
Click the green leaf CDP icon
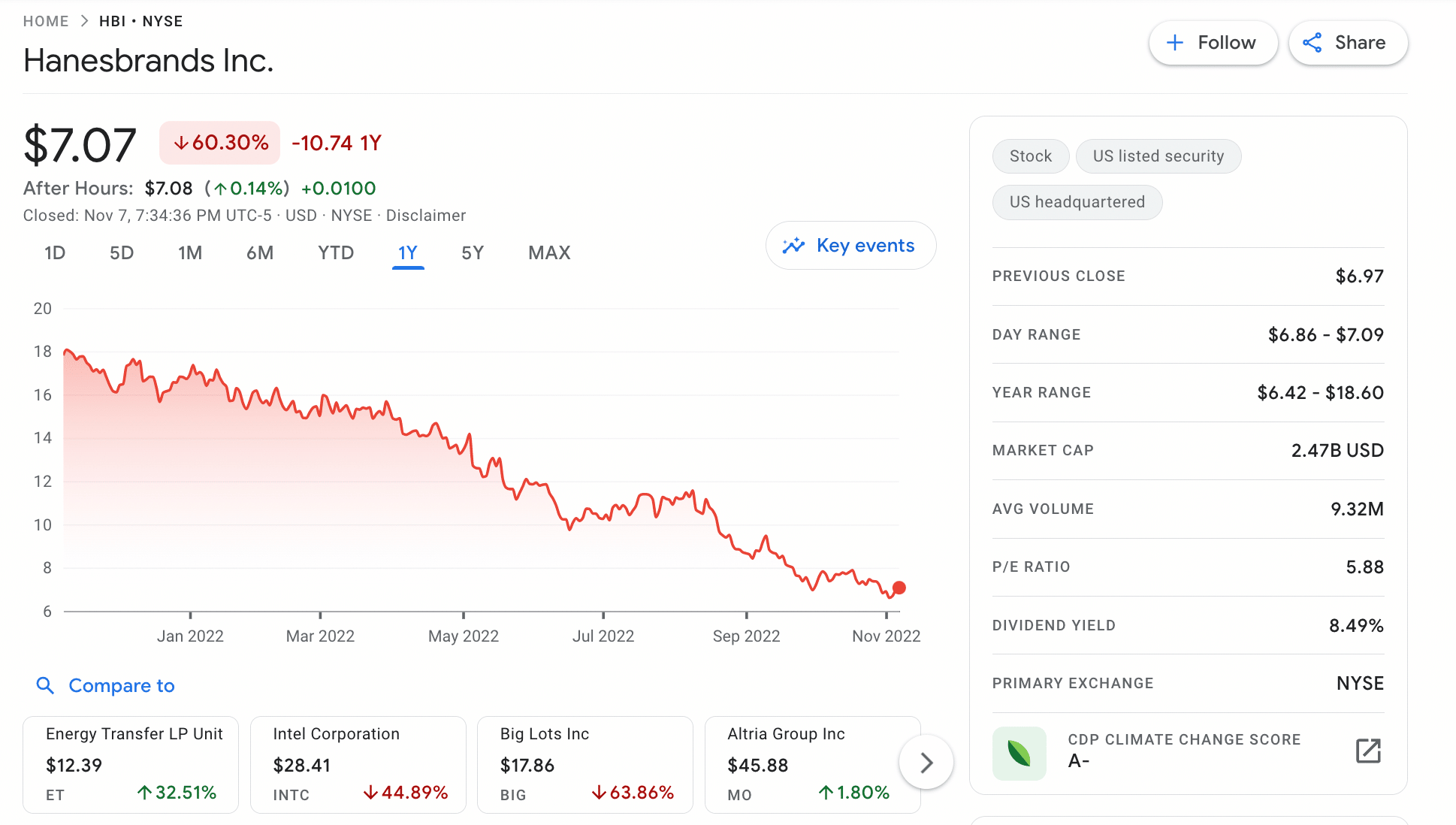(1019, 753)
